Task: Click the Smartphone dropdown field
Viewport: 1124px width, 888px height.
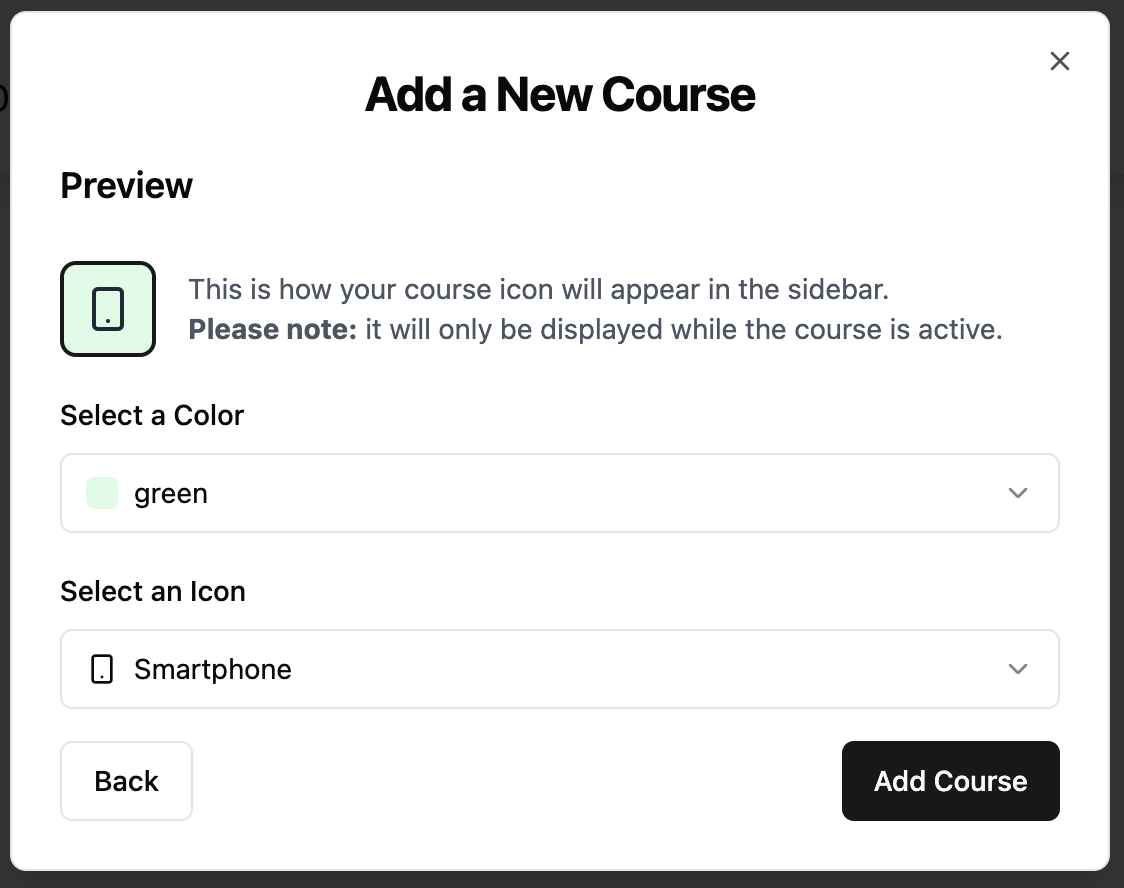Action: click(x=560, y=669)
